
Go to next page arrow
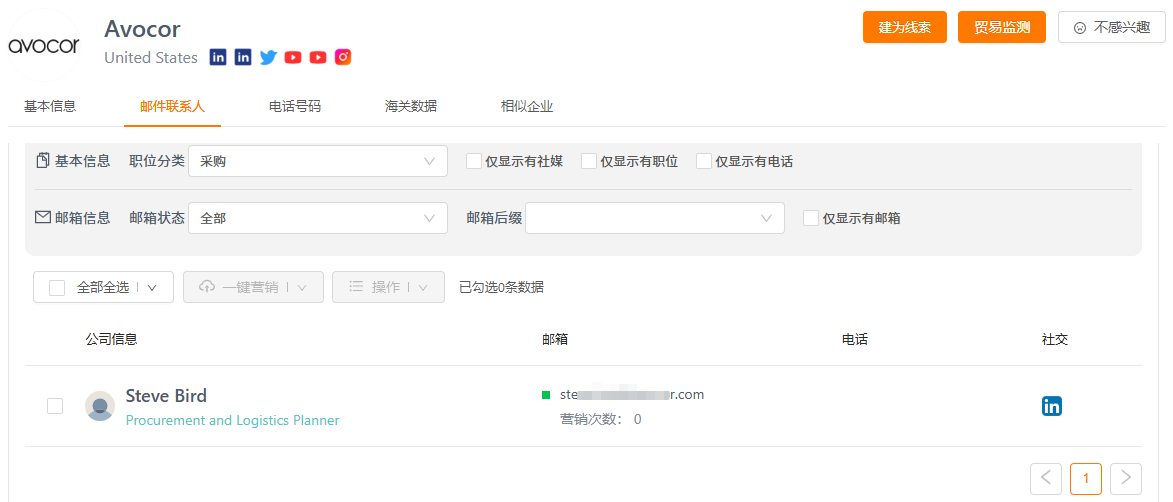1126,478
